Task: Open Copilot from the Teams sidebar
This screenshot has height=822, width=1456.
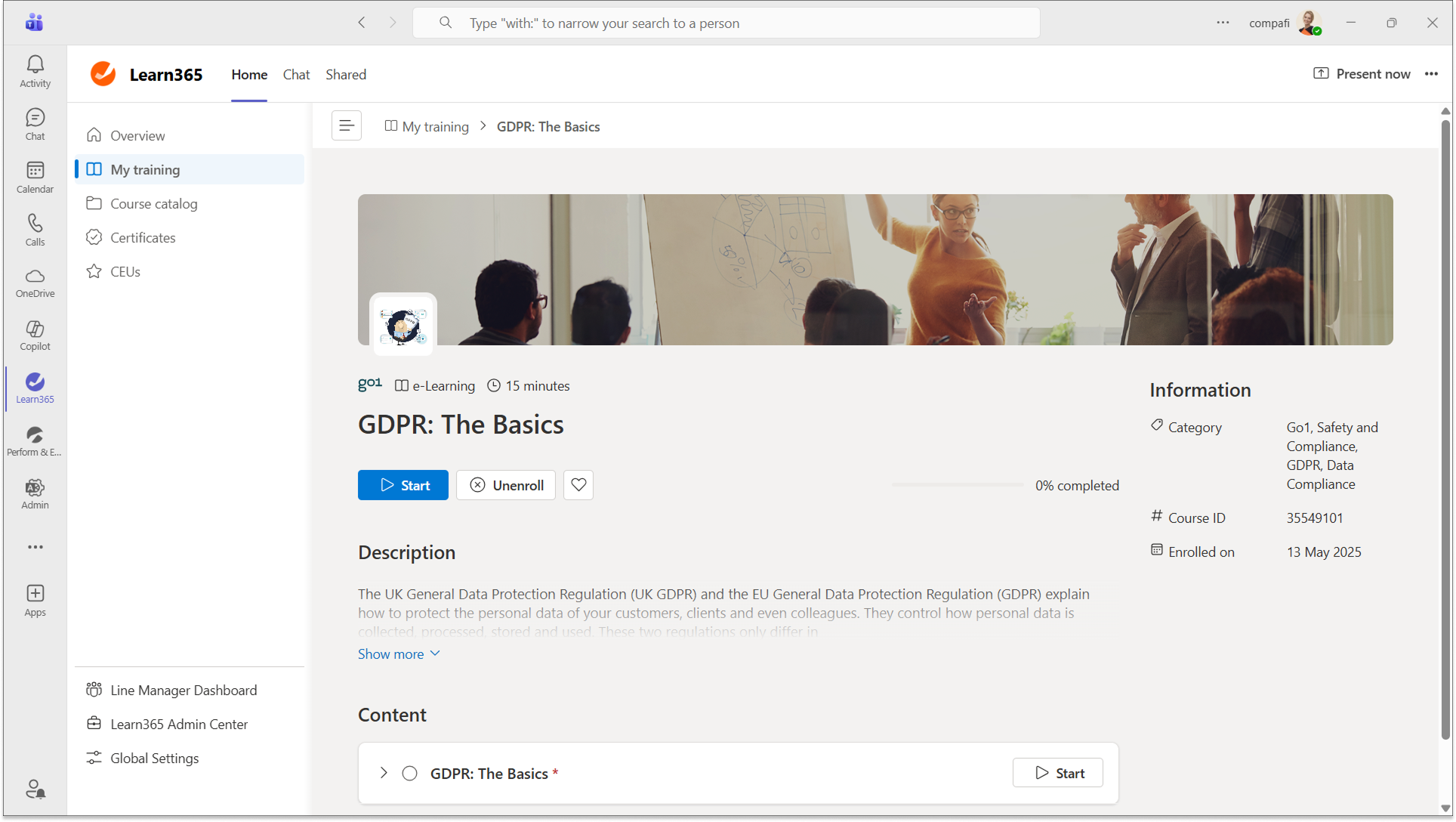Action: [35, 335]
